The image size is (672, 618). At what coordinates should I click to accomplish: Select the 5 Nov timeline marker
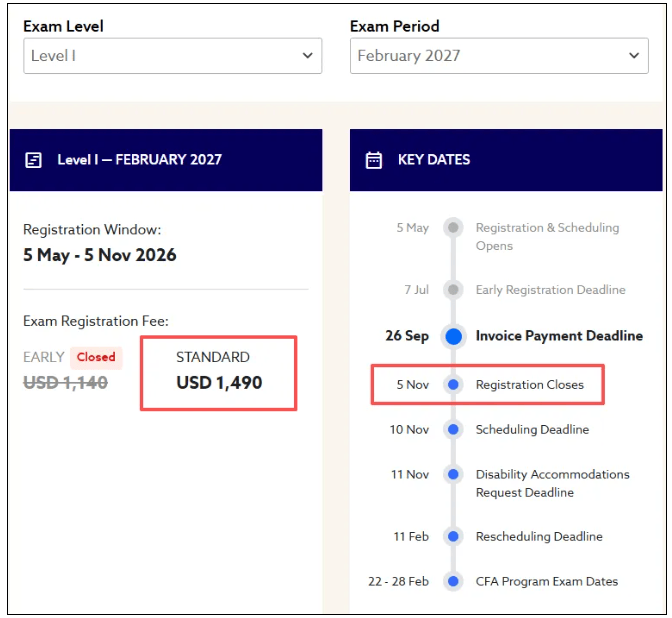(x=453, y=384)
